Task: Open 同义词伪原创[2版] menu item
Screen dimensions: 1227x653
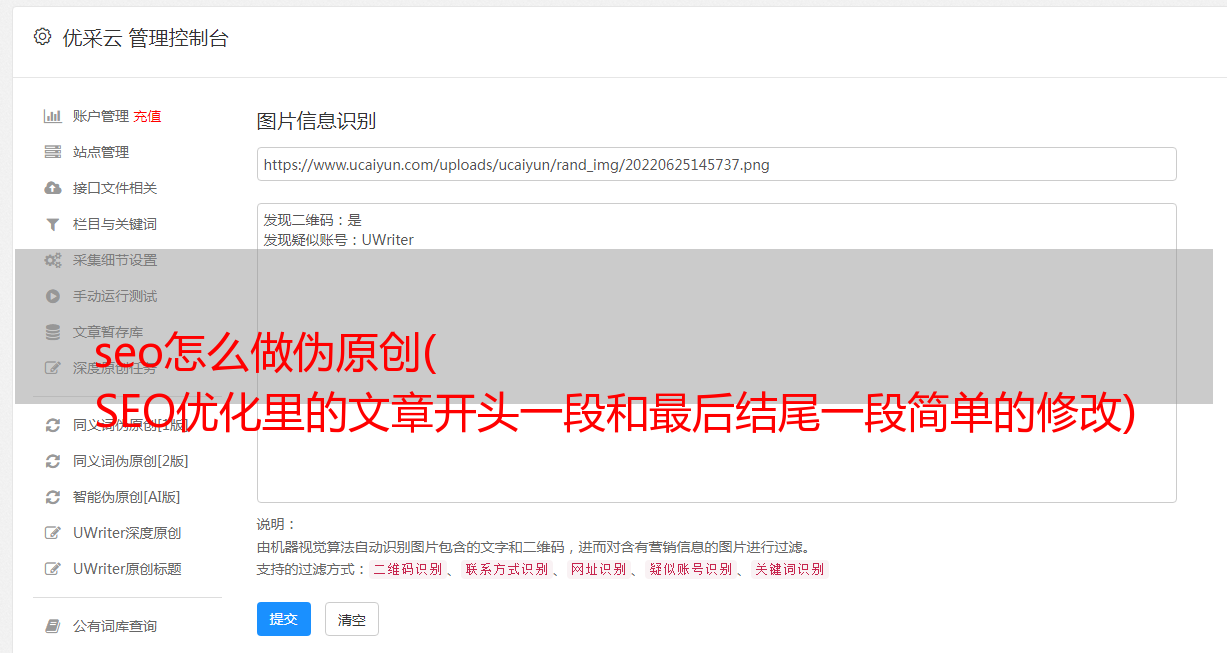Action: click(130, 461)
